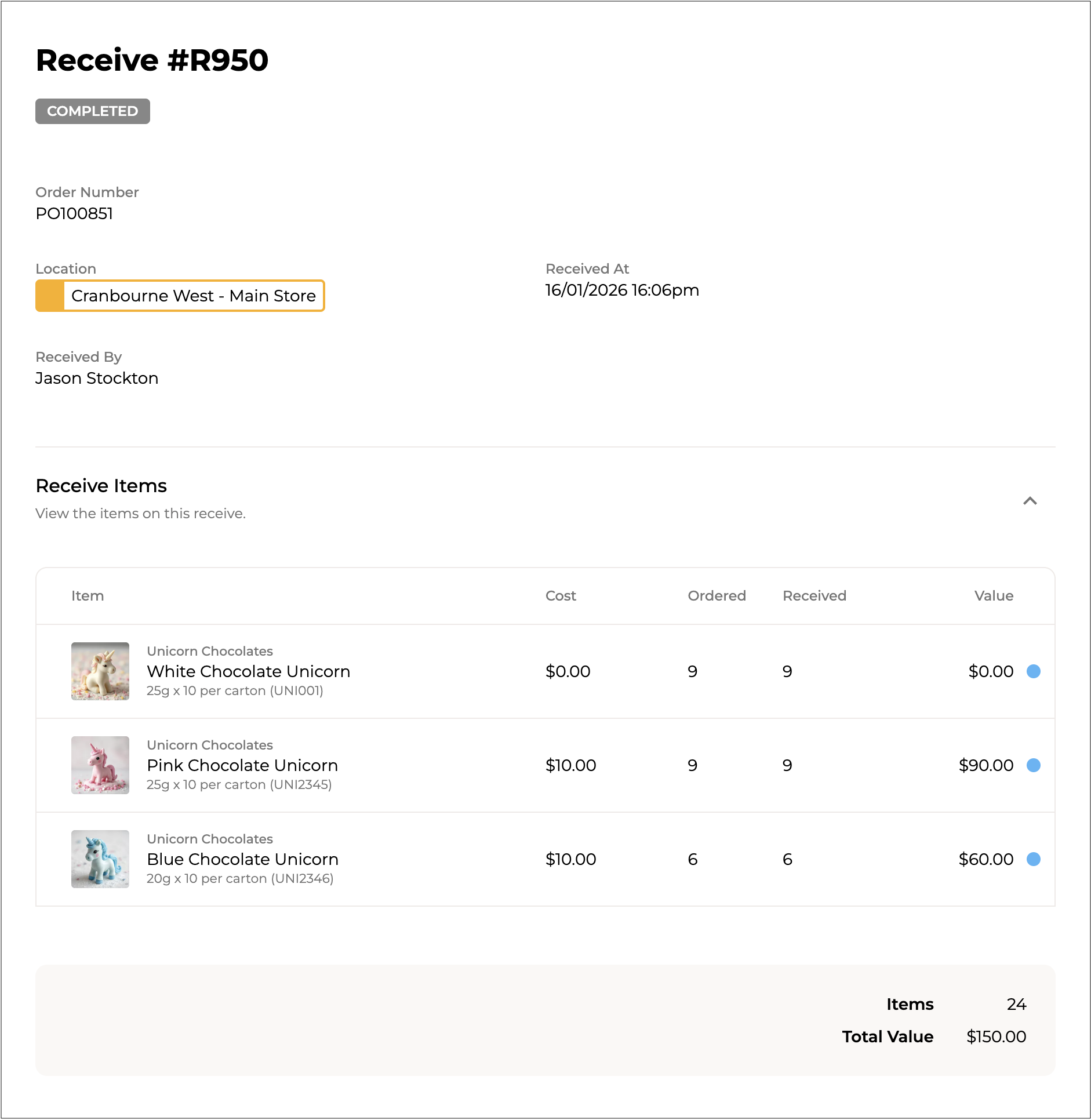This screenshot has width=1091, height=1120.
Task: Select the Pink Chocolate Unicorn item name
Action: click(242, 765)
